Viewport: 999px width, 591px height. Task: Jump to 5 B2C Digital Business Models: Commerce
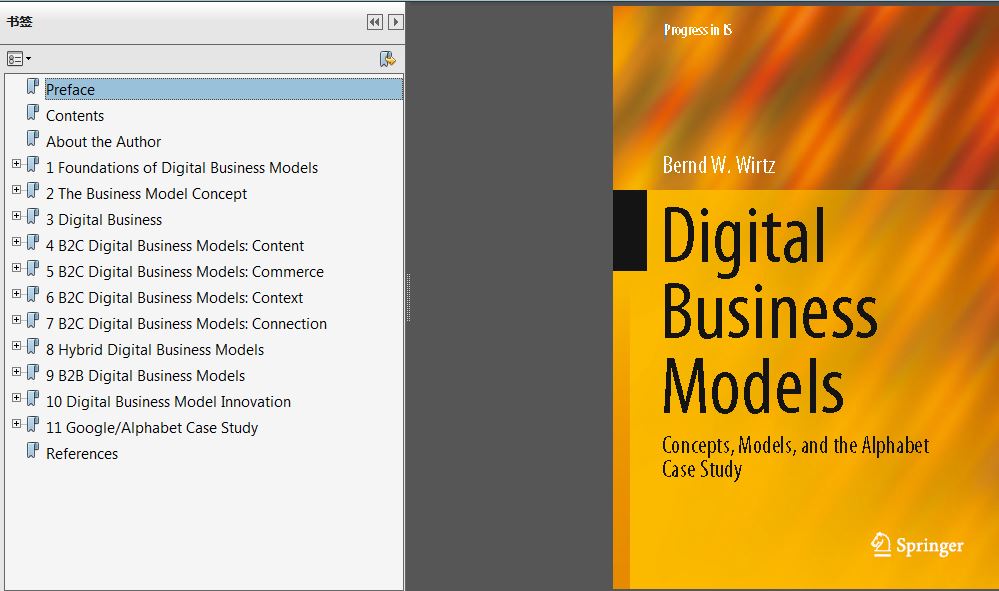[x=185, y=272]
